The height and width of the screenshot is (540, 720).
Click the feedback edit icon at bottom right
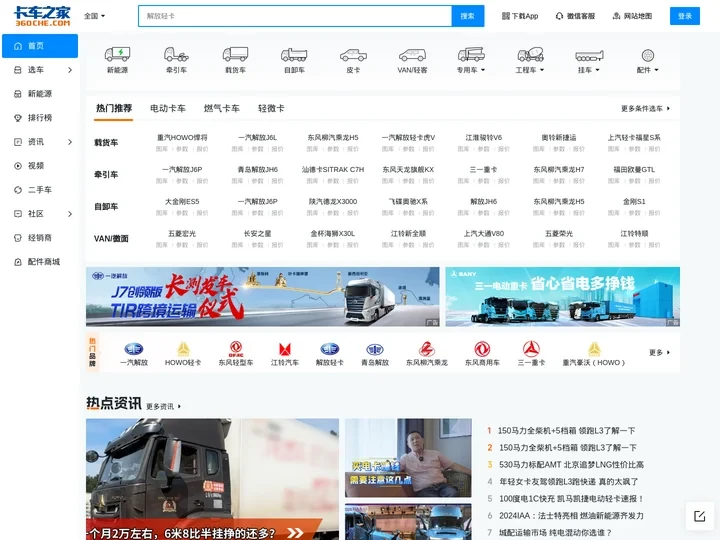point(699,516)
